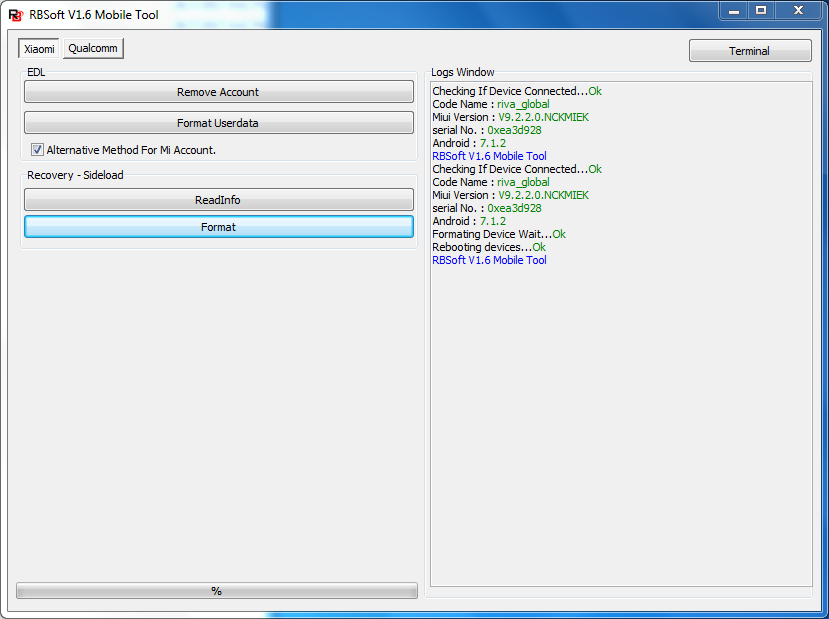Close the RBSoft window
The width and height of the screenshot is (829, 619).
point(799,11)
